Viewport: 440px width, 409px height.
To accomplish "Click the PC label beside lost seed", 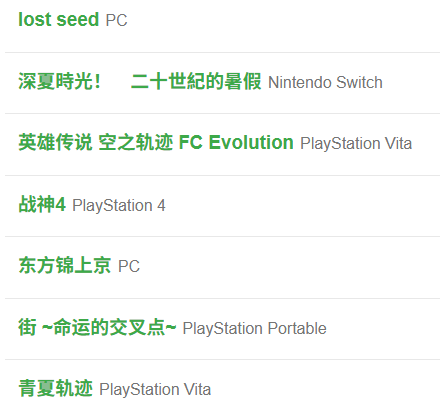I will pyautogui.click(x=116, y=20).
